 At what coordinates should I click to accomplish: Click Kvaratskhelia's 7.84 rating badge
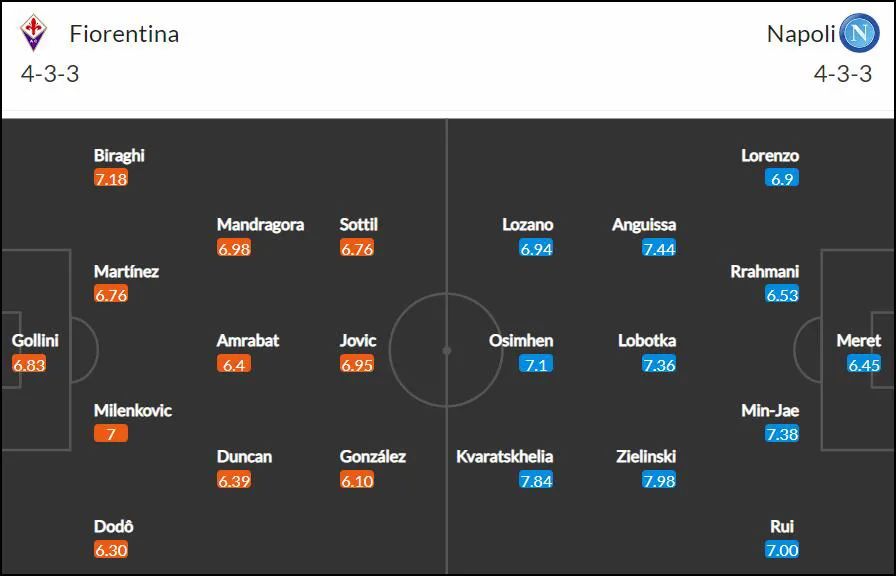click(536, 480)
